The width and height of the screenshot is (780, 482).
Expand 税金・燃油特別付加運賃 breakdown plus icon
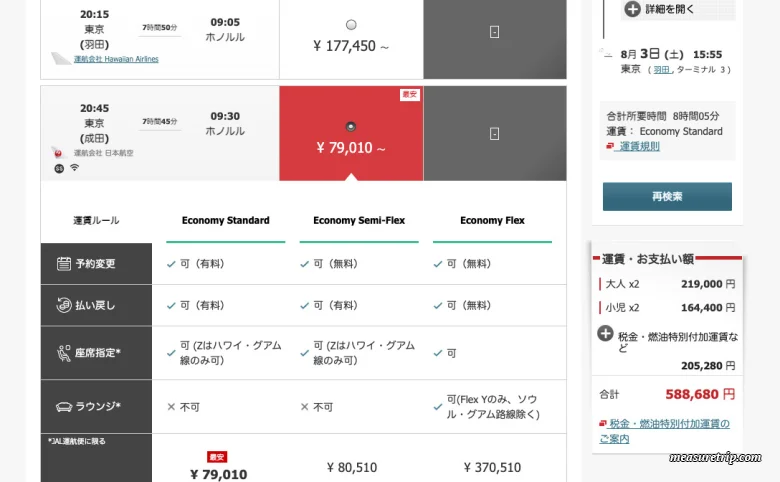605,333
